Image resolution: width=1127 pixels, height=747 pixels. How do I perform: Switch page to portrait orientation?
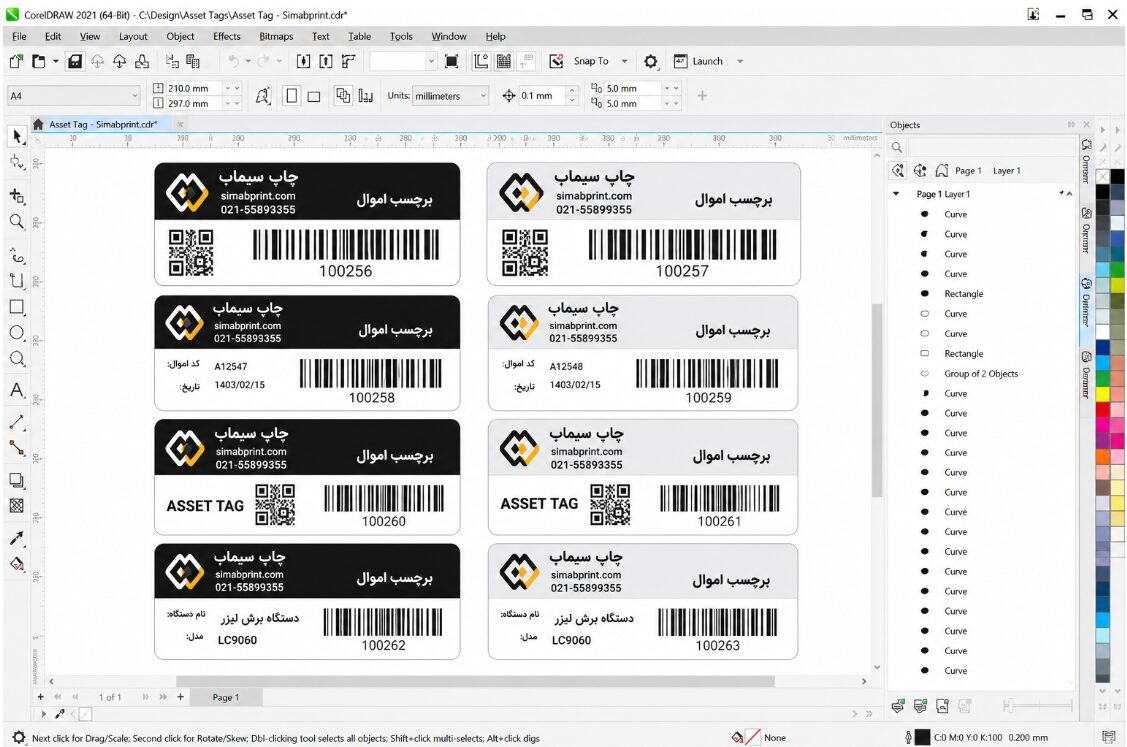coord(292,96)
